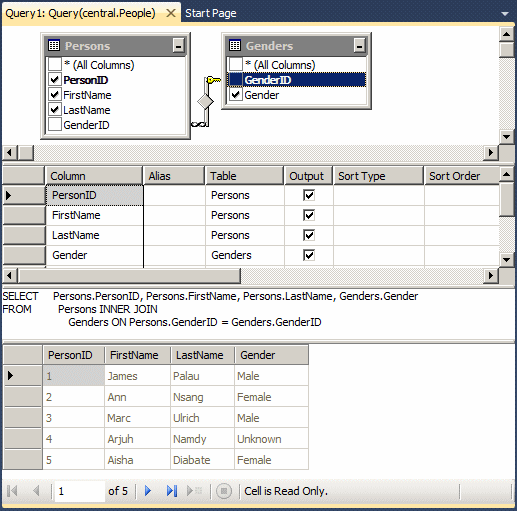Jump to the last record in results
Screen dimensions: 517x511
pyautogui.click(x=171, y=491)
